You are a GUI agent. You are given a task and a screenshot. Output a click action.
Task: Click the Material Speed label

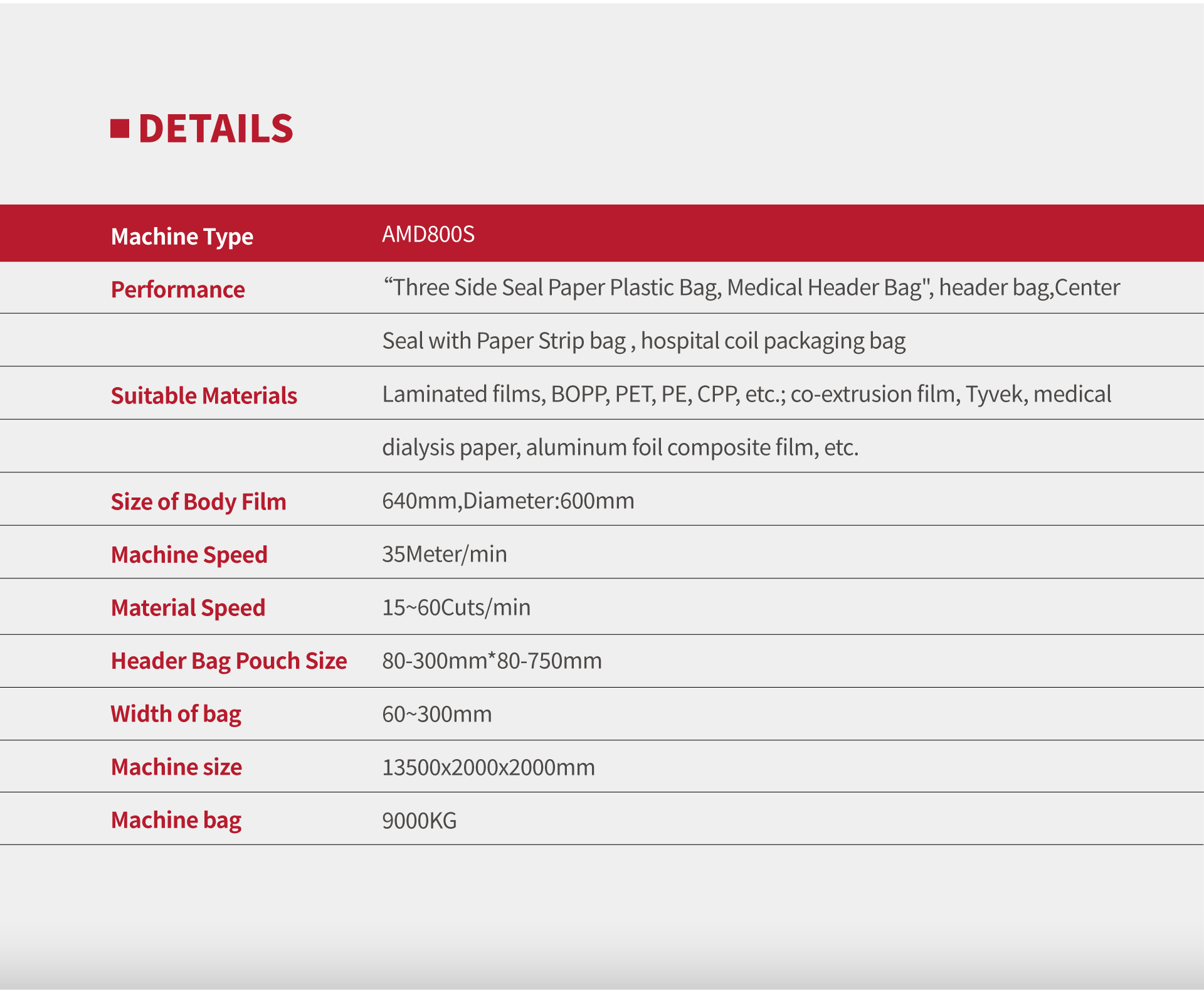tap(188, 607)
